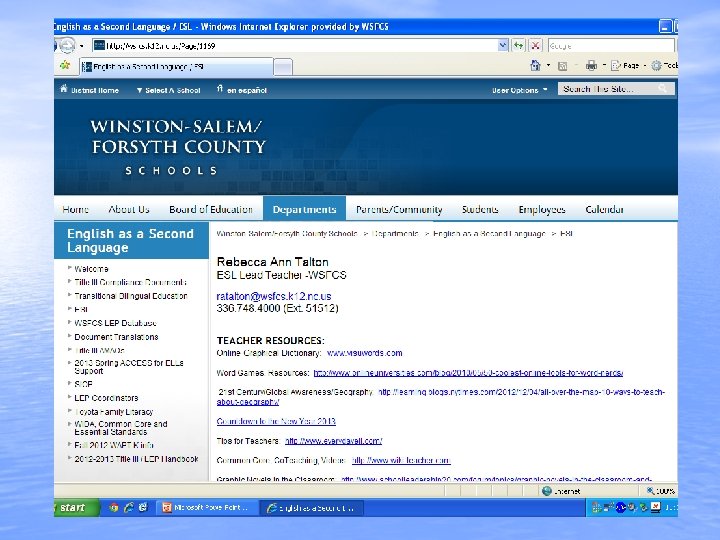Screen dimensions: 720x540
Task: Click WSFCS LEP Database sidebar link
Action: click(x=115, y=323)
